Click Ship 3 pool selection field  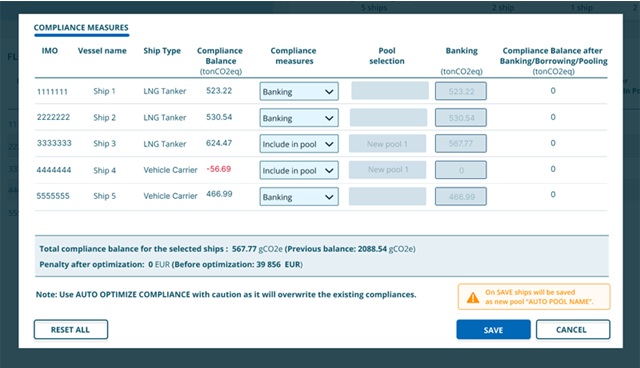point(387,144)
